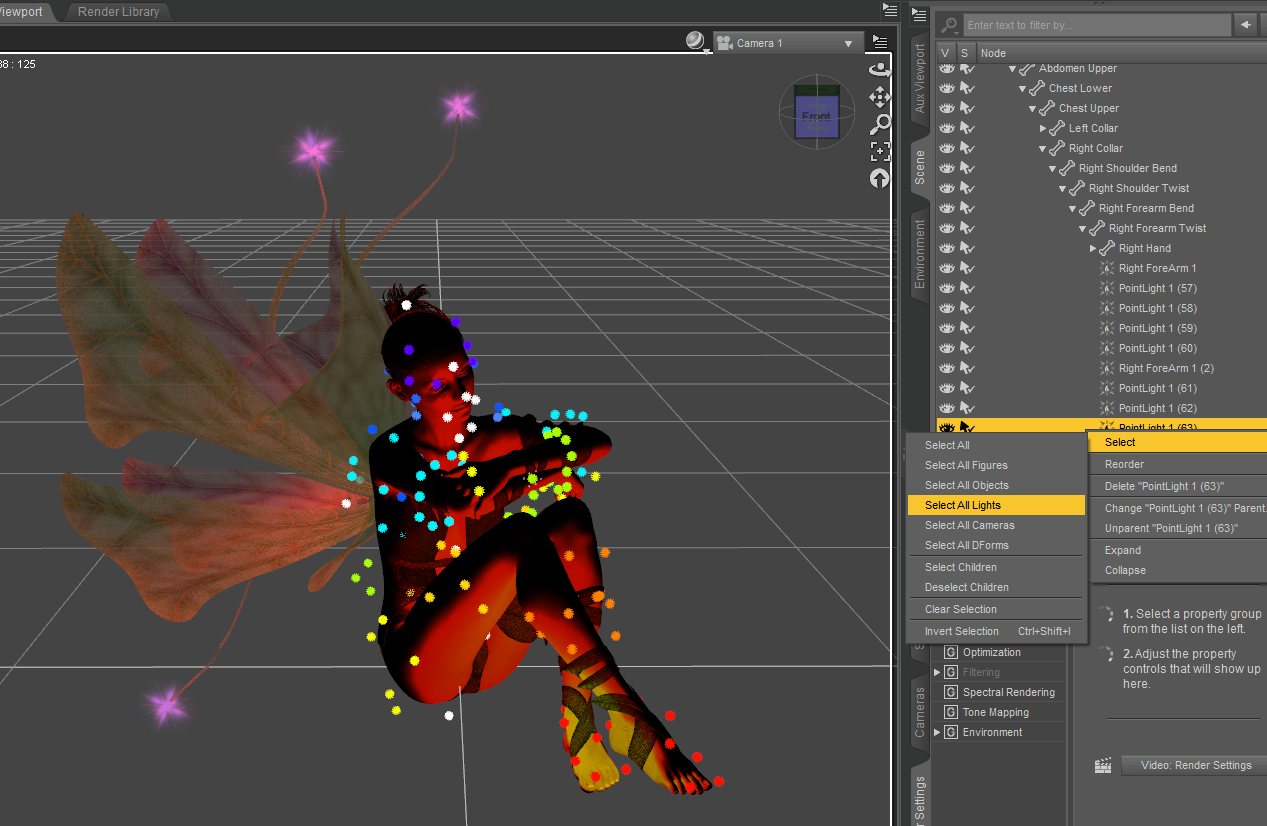Image resolution: width=1267 pixels, height=826 pixels.
Task: Click Collapse in the context menu
Action: [1177, 570]
